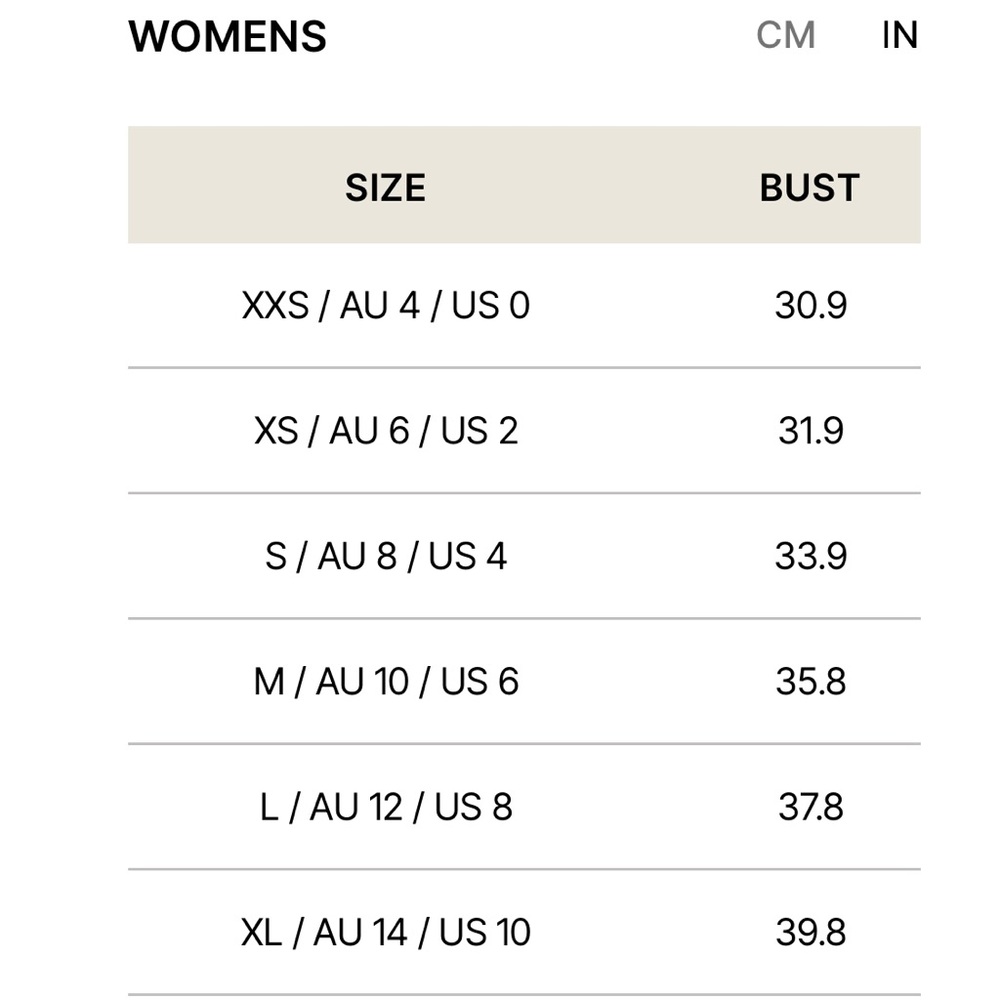Pick the M / AU 10 / US 6 size

[385, 681]
